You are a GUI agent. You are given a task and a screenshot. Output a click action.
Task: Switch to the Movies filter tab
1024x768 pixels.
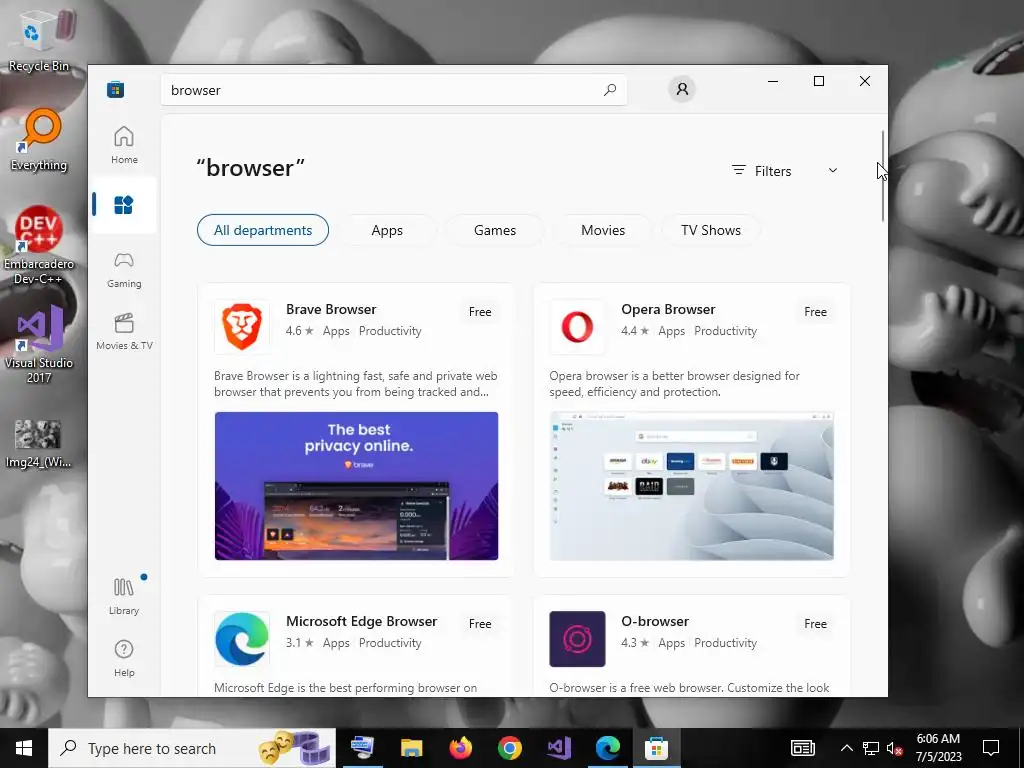pos(603,230)
